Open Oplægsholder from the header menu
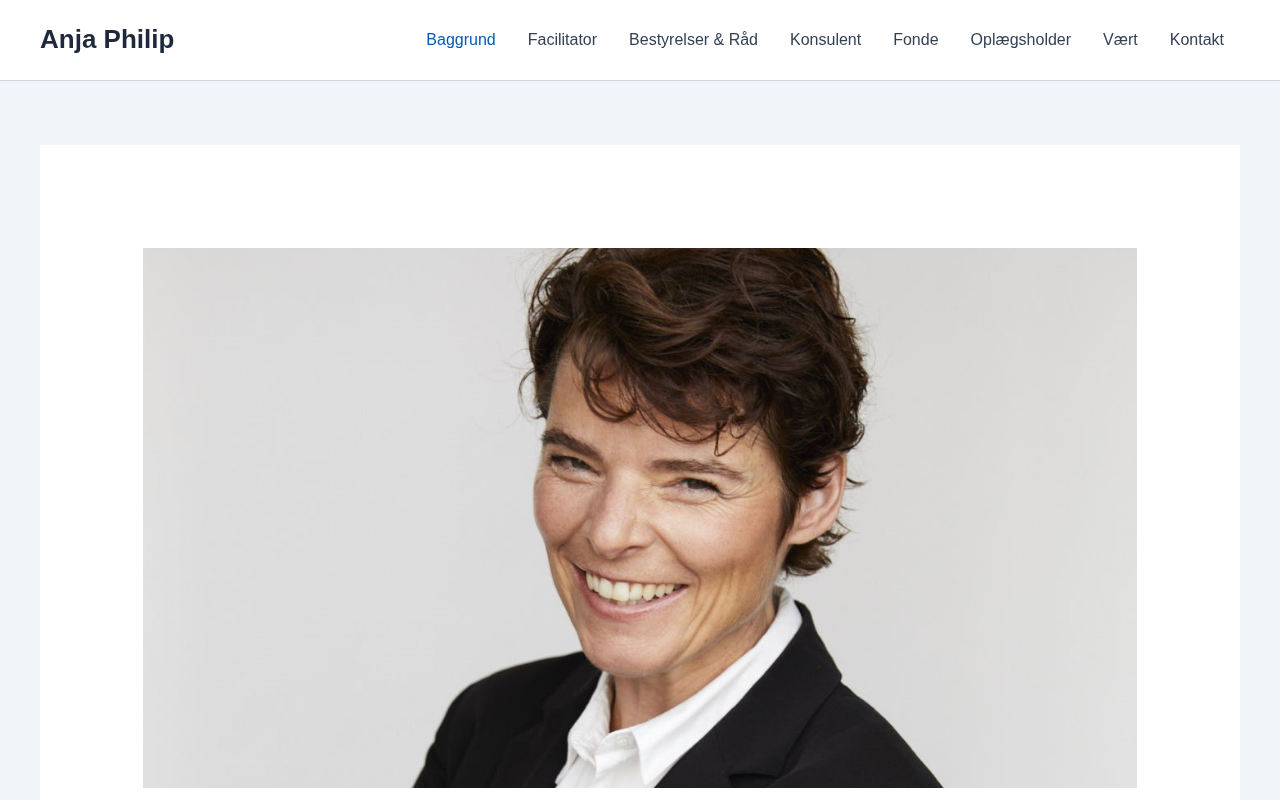This screenshot has height=800, width=1280. tap(1021, 40)
